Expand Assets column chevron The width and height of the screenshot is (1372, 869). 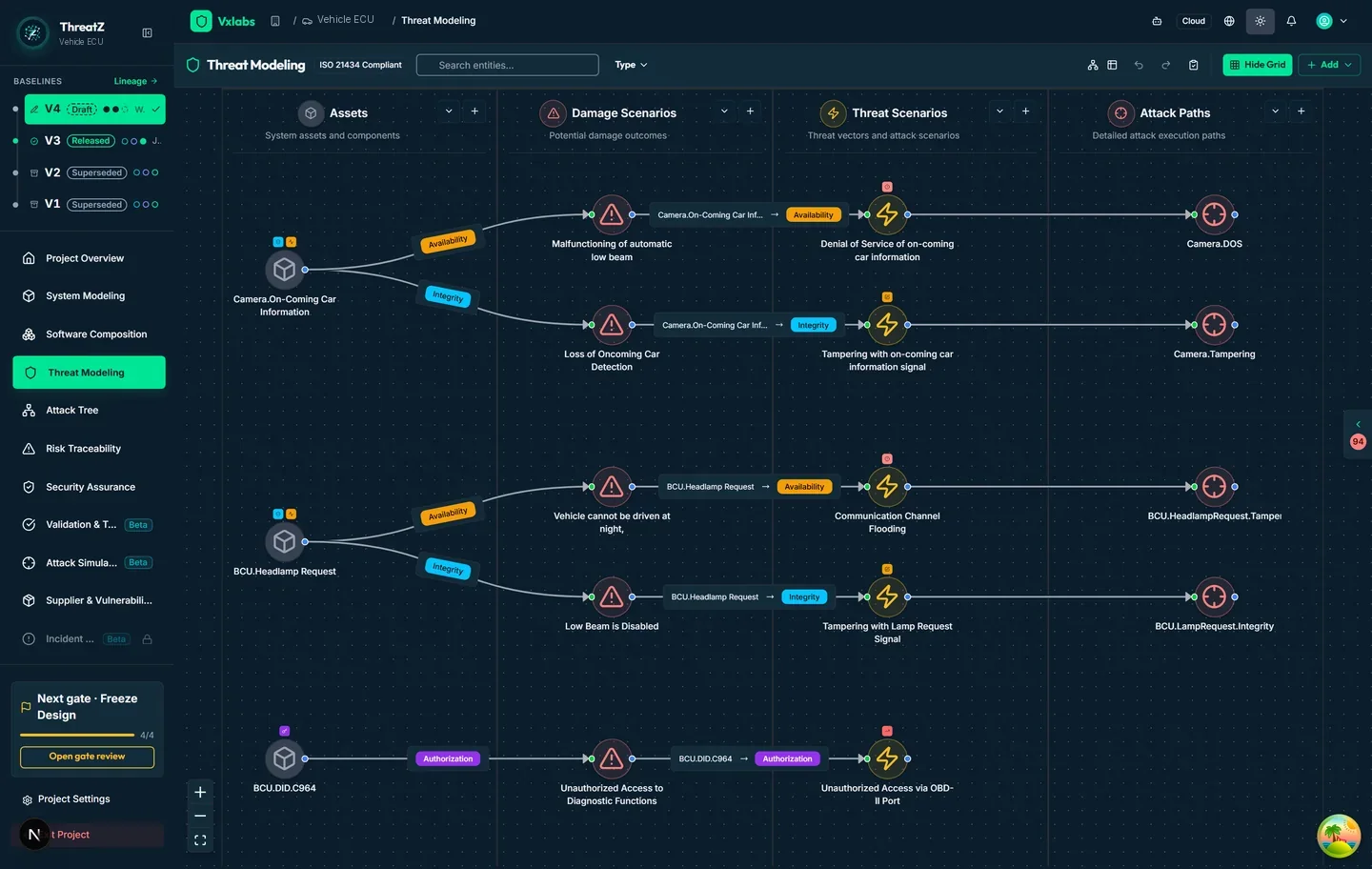449,111
